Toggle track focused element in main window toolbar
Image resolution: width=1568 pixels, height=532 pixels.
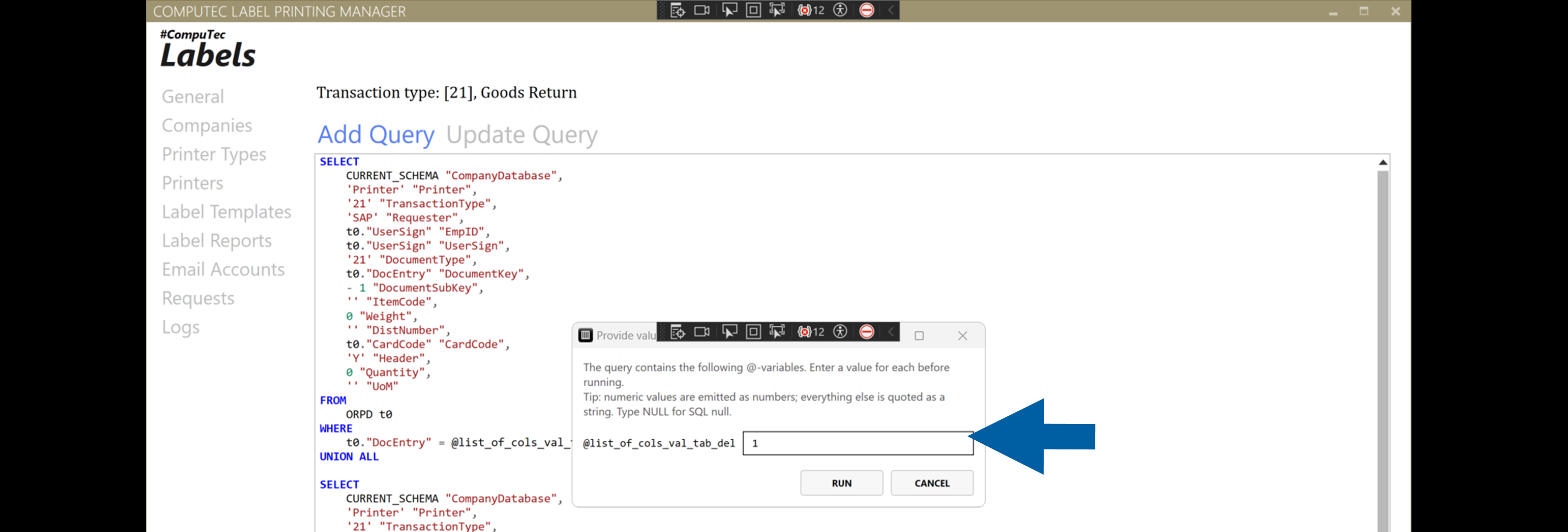click(x=777, y=10)
